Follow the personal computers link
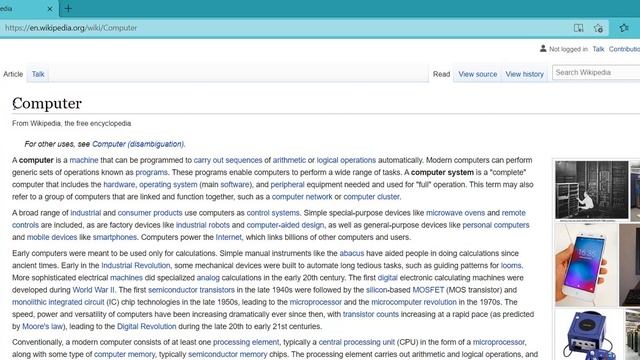This screenshot has height=360, width=640. (x=496, y=225)
